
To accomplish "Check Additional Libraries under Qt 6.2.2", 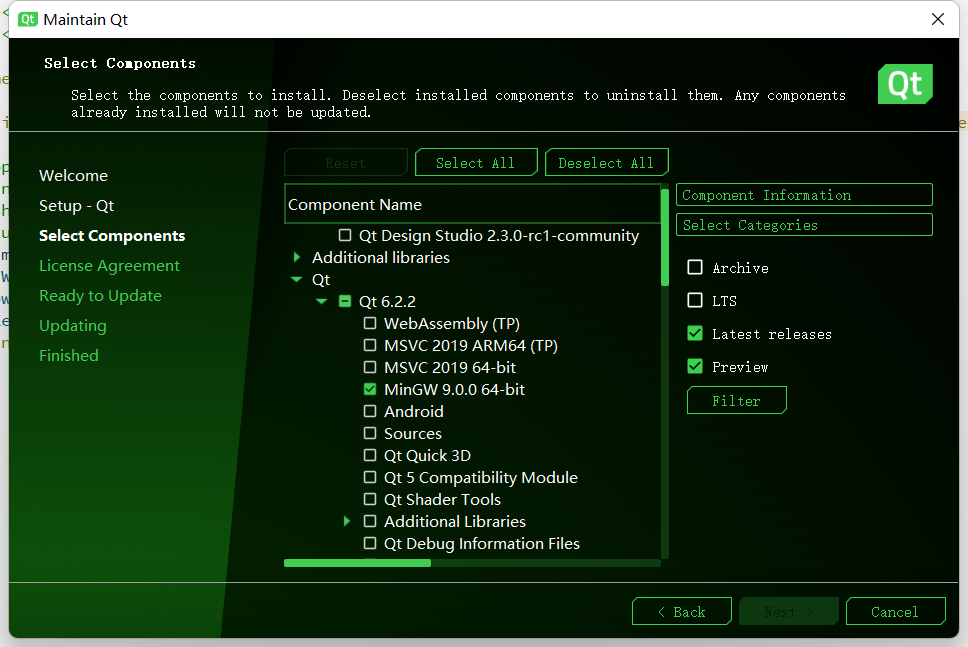I will tap(370, 521).
